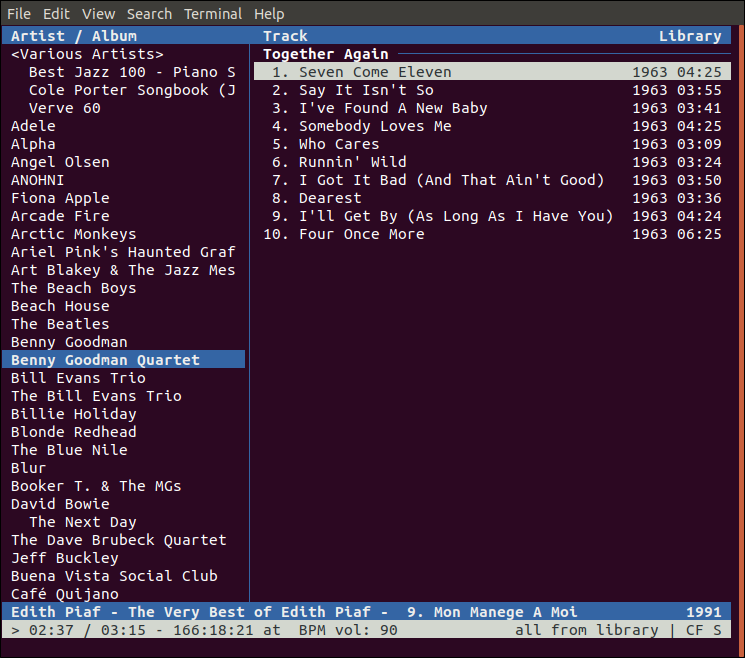
Task: Select album Best Jazz 100 - Piano S
Action: tap(132, 72)
